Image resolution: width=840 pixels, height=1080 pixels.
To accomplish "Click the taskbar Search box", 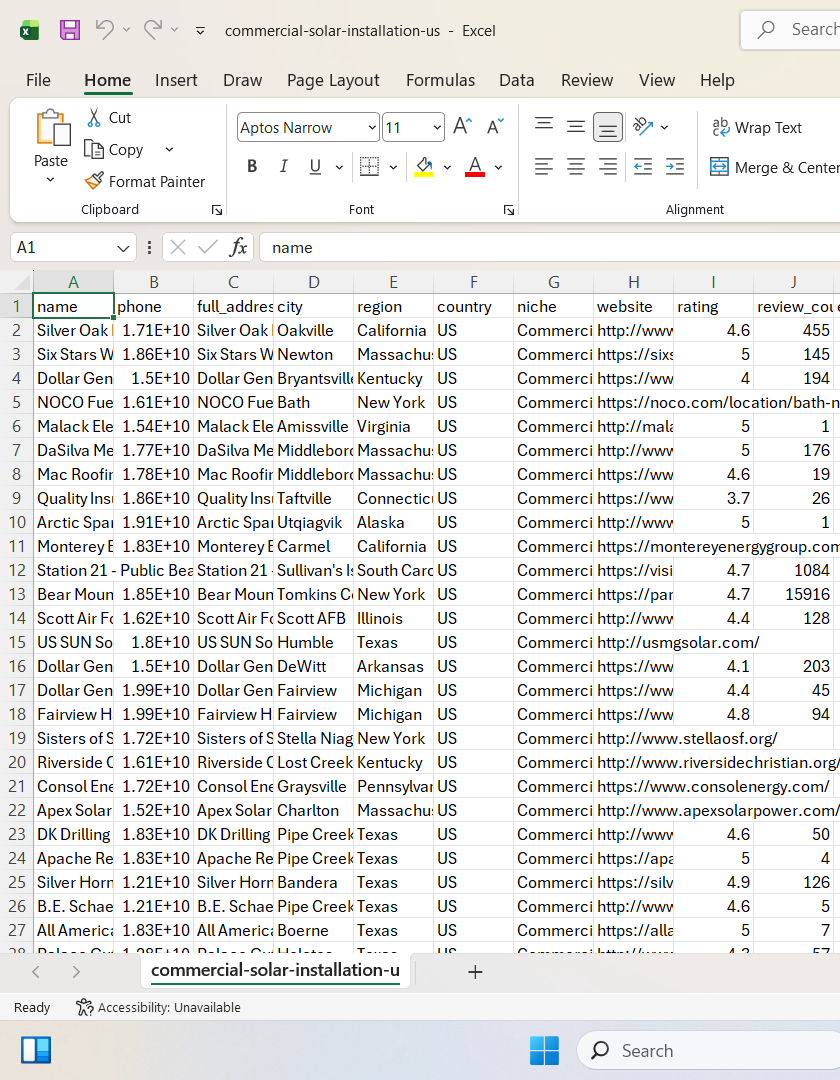I will [708, 1050].
